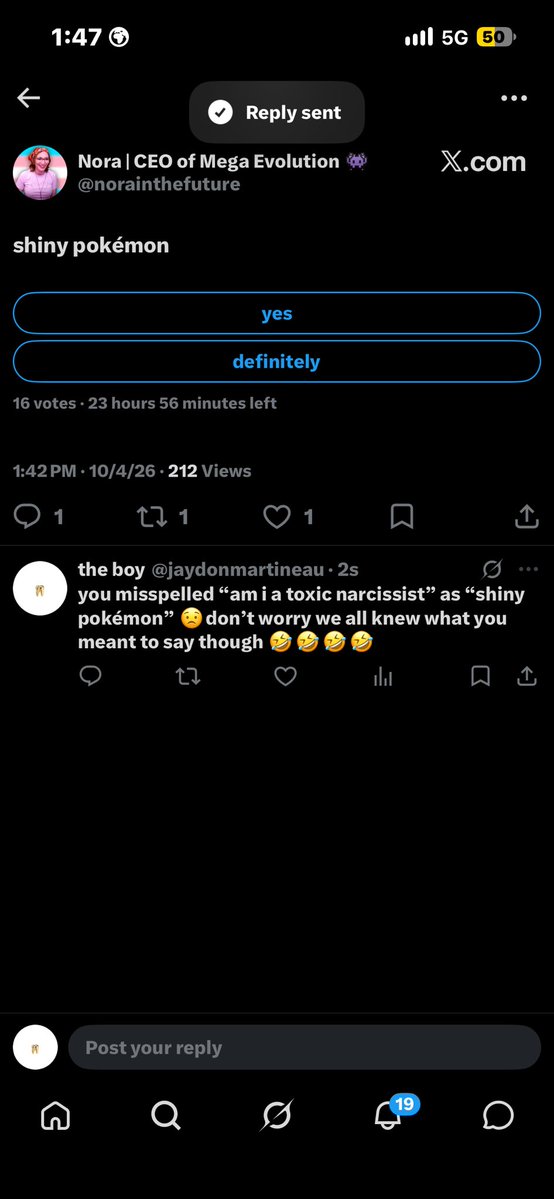Tap the reply bubble on Nora's post
Viewport: 554px width, 1199px height.
click(x=28, y=517)
